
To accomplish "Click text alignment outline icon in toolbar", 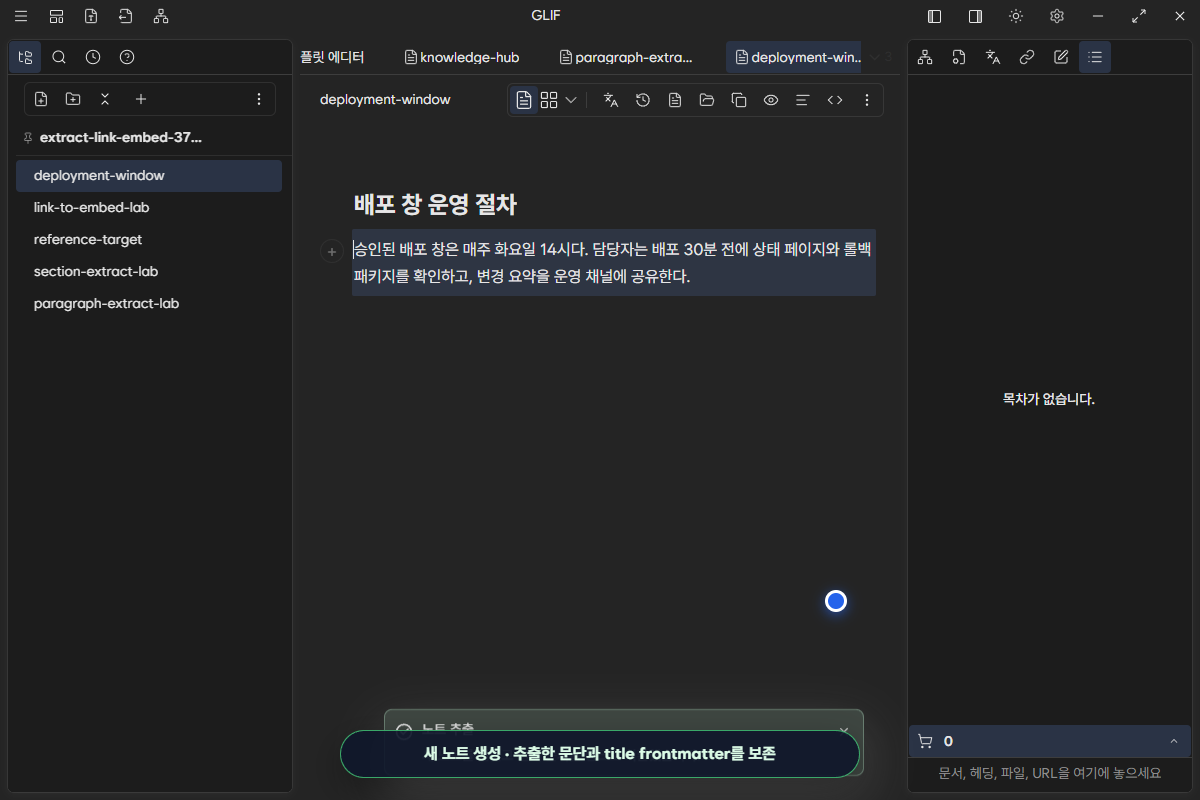I will (x=802, y=100).
